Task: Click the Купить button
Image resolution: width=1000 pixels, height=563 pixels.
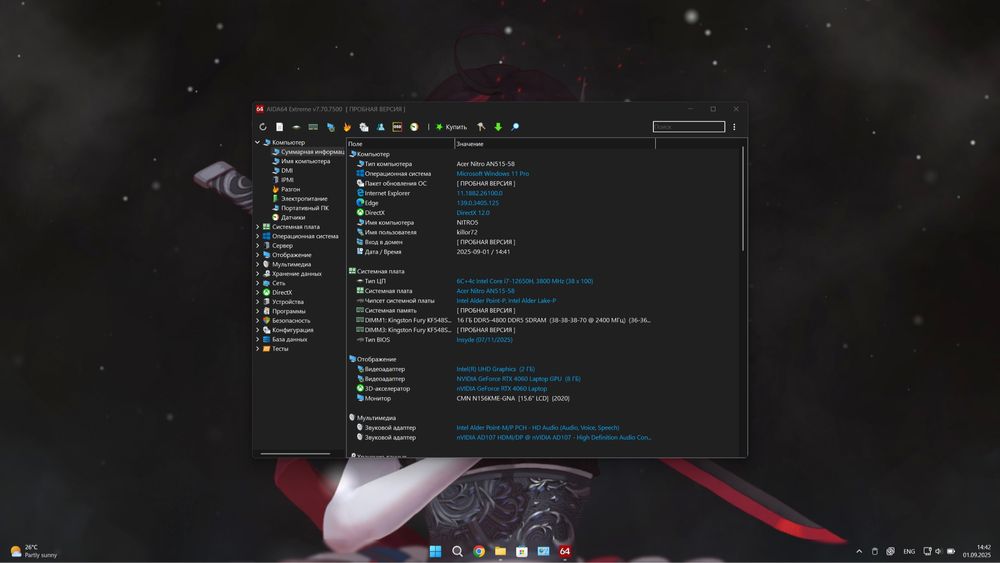Action: [452, 127]
